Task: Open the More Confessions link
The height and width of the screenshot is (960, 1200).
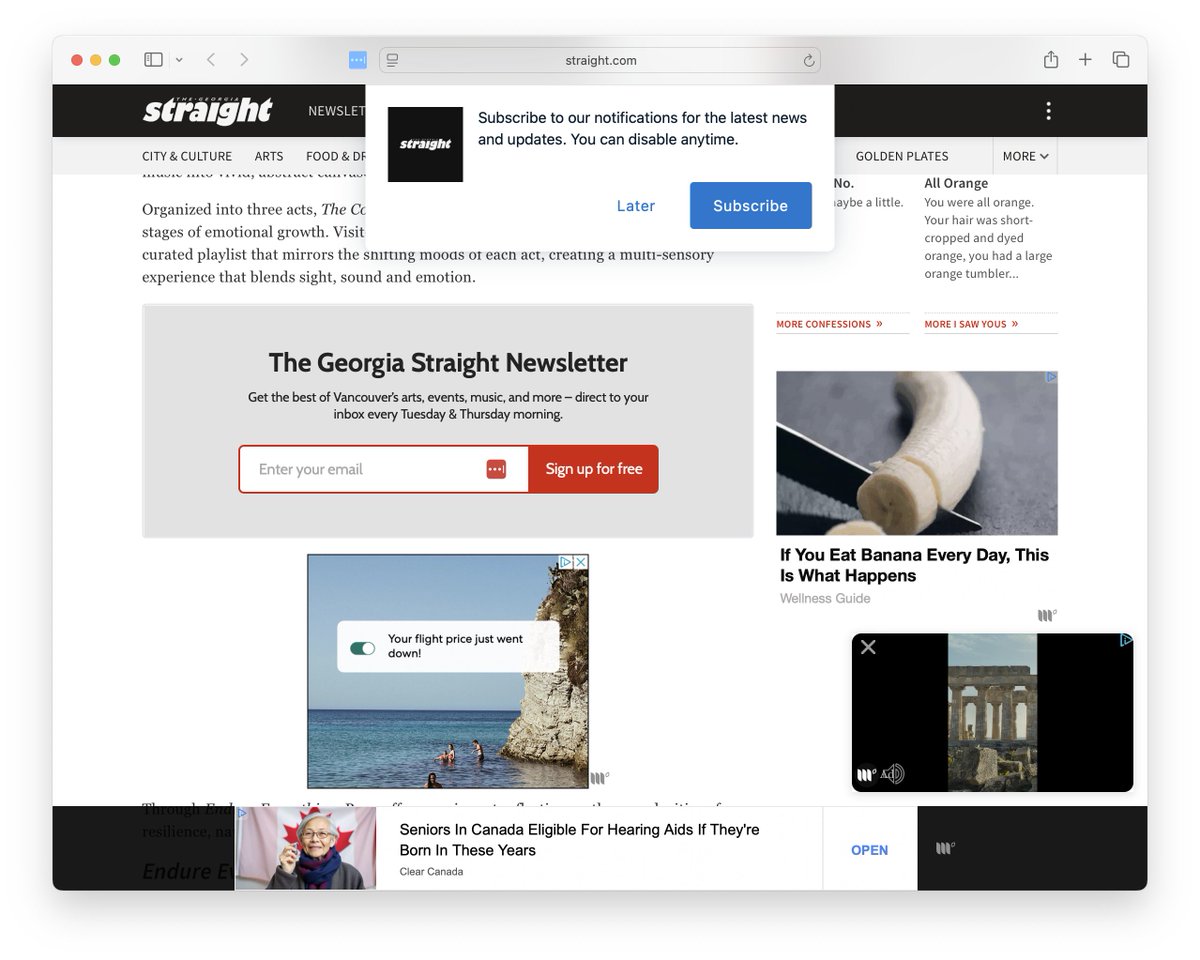Action: [x=829, y=324]
